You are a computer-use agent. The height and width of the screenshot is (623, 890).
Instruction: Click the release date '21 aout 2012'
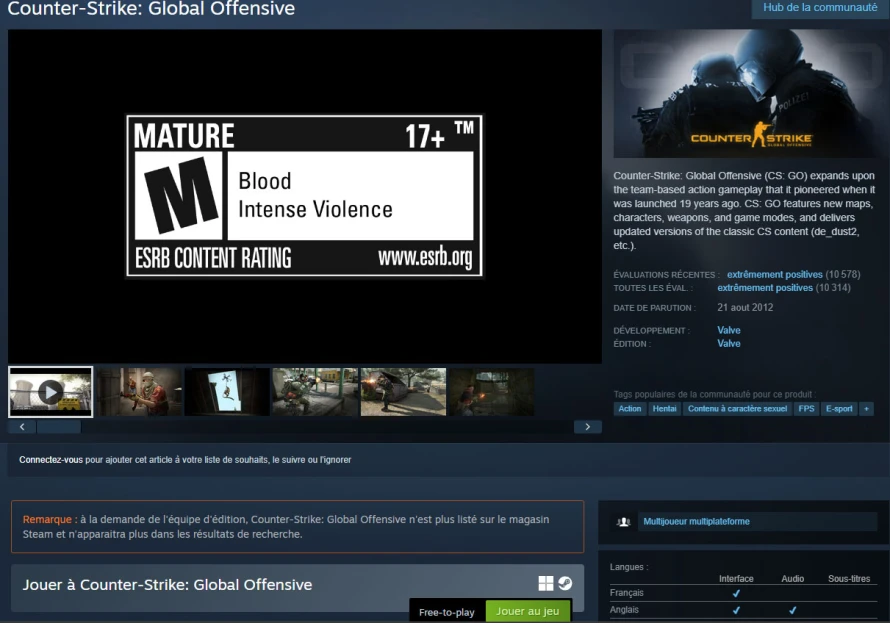coord(745,308)
